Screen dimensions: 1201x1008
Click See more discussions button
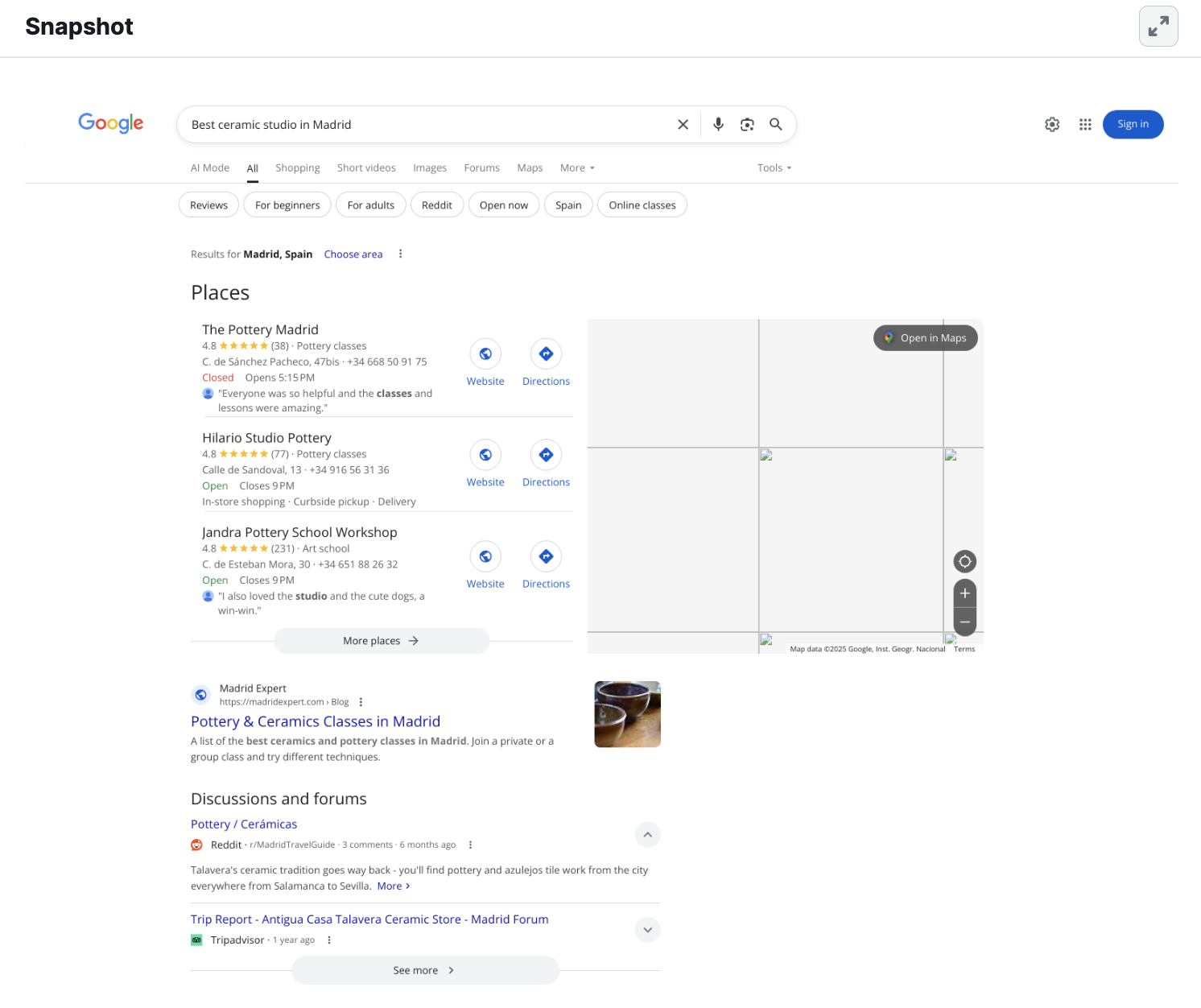click(x=425, y=971)
